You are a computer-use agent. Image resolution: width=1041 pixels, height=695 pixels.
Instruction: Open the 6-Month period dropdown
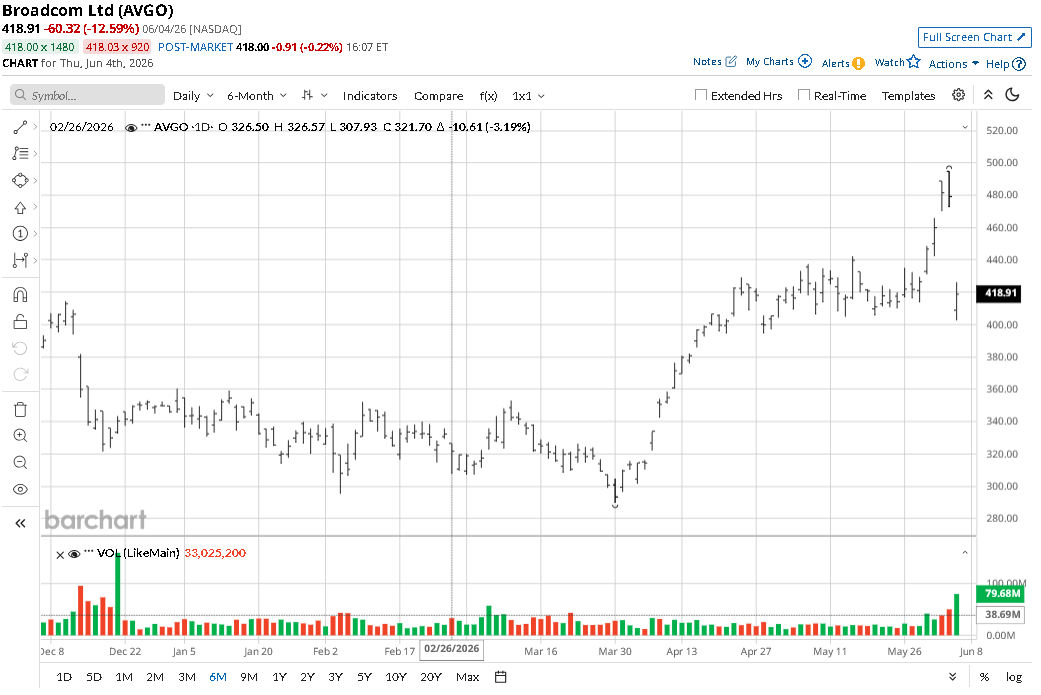(257, 96)
